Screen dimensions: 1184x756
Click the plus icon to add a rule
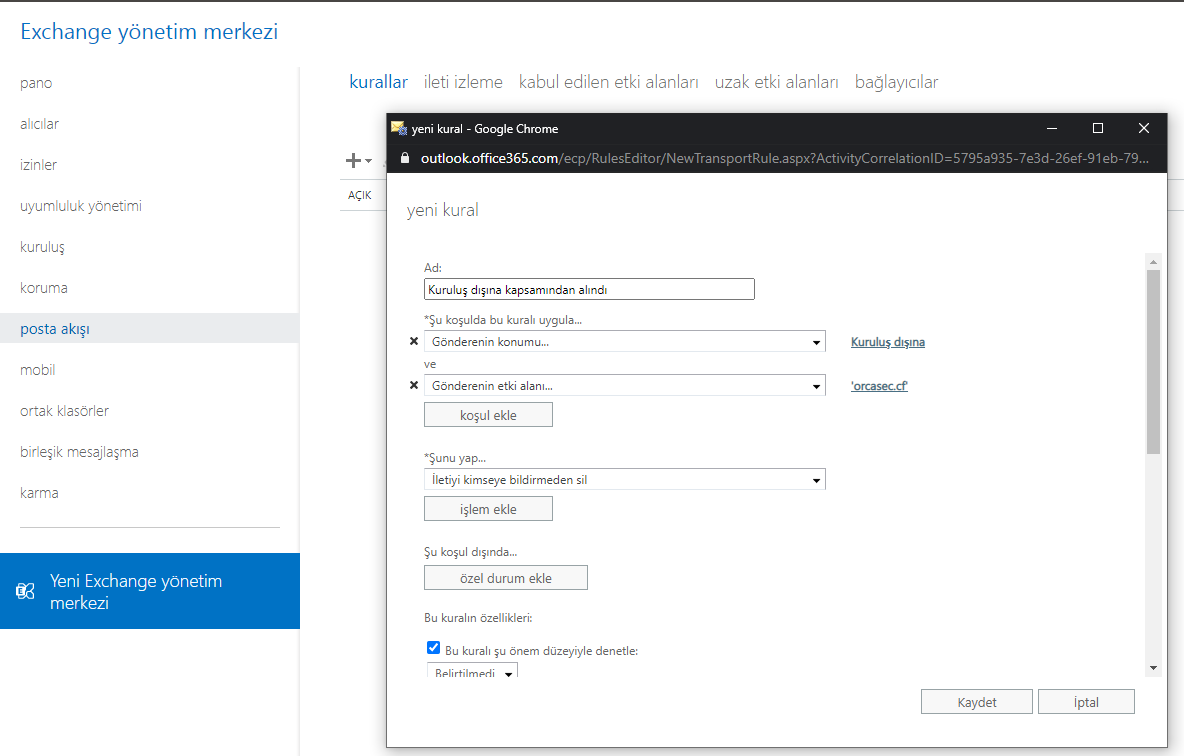(x=353, y=160)
